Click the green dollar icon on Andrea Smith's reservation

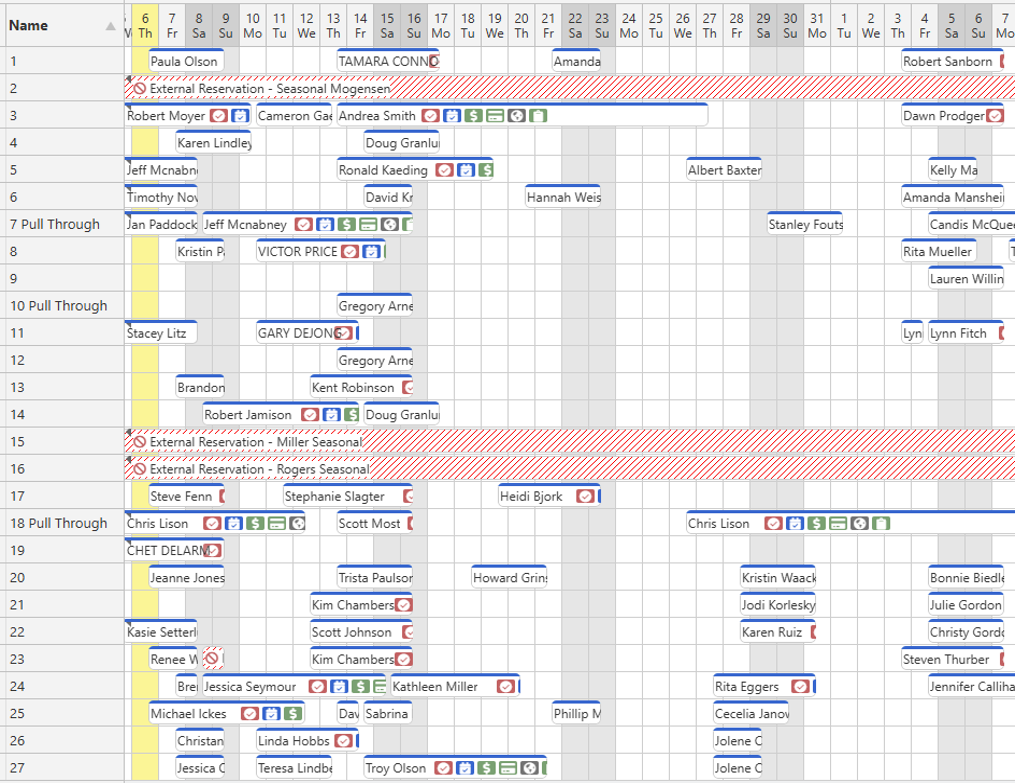tap(473, 116)
